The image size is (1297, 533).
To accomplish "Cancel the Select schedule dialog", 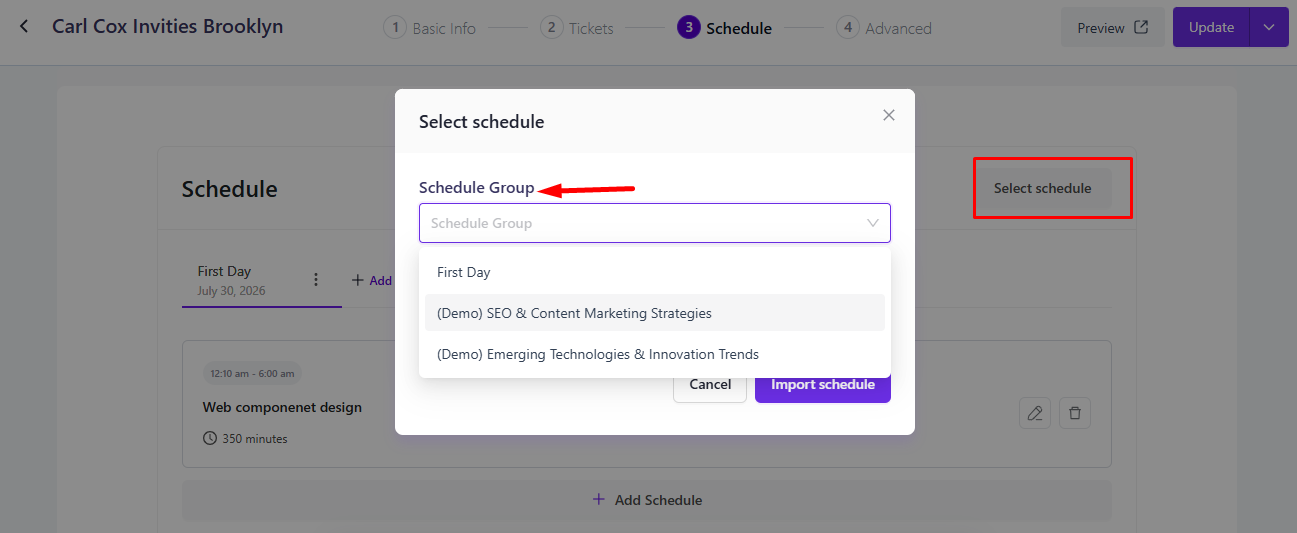I will point(710,384).
